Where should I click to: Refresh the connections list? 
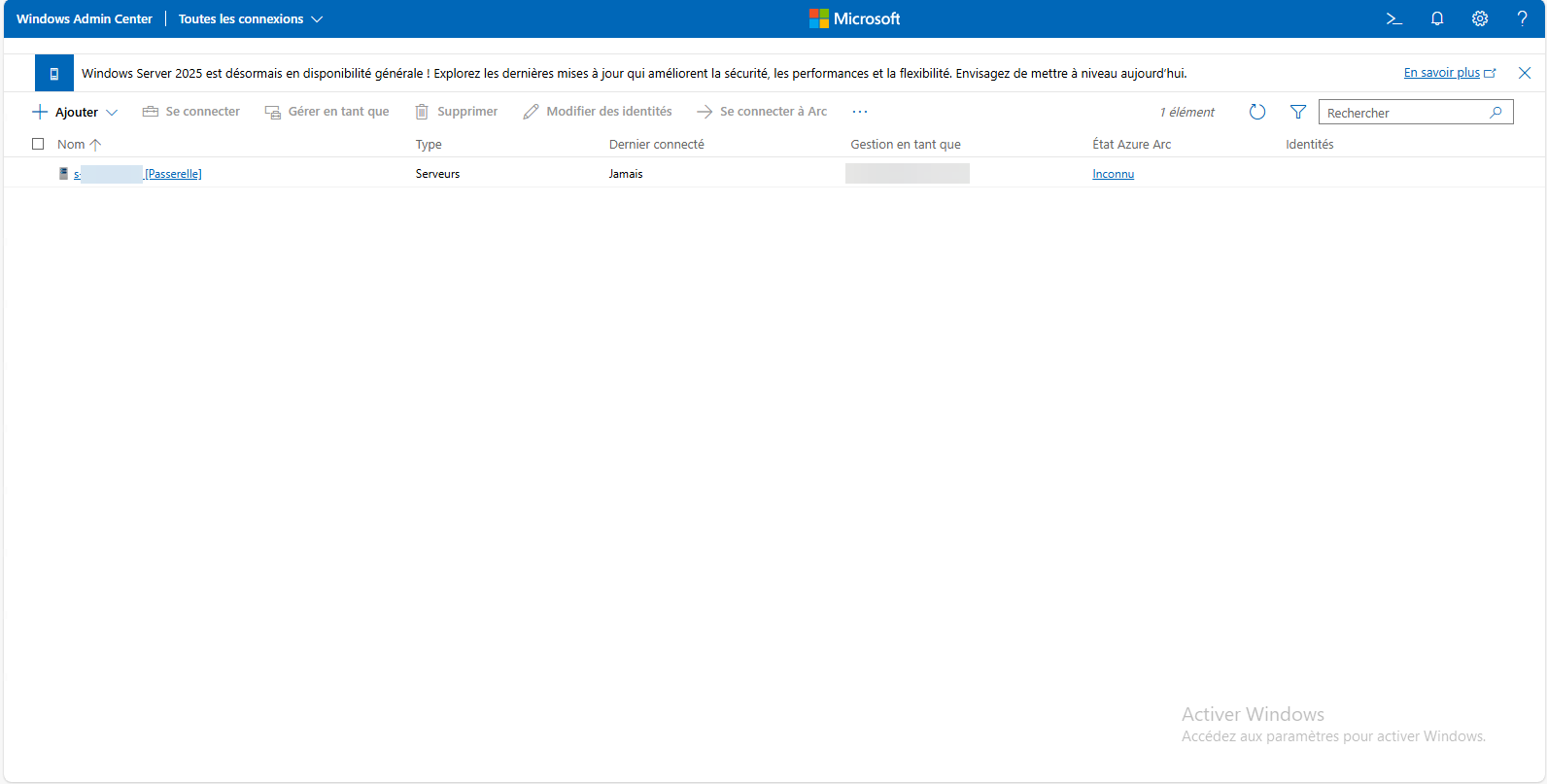pos(1256,112)
